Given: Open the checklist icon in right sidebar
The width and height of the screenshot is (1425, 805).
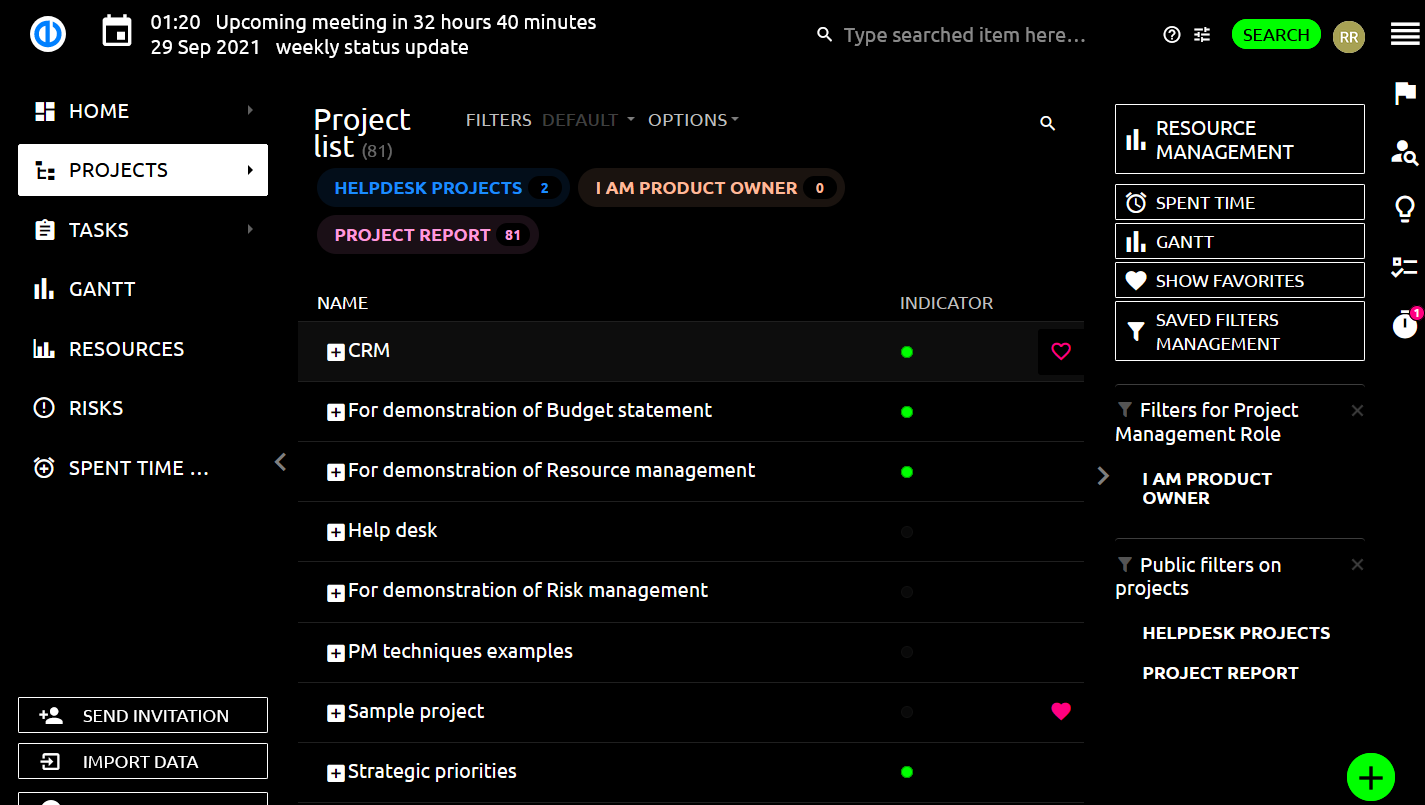Looking at the screenshot, I should click(1405, 267).
